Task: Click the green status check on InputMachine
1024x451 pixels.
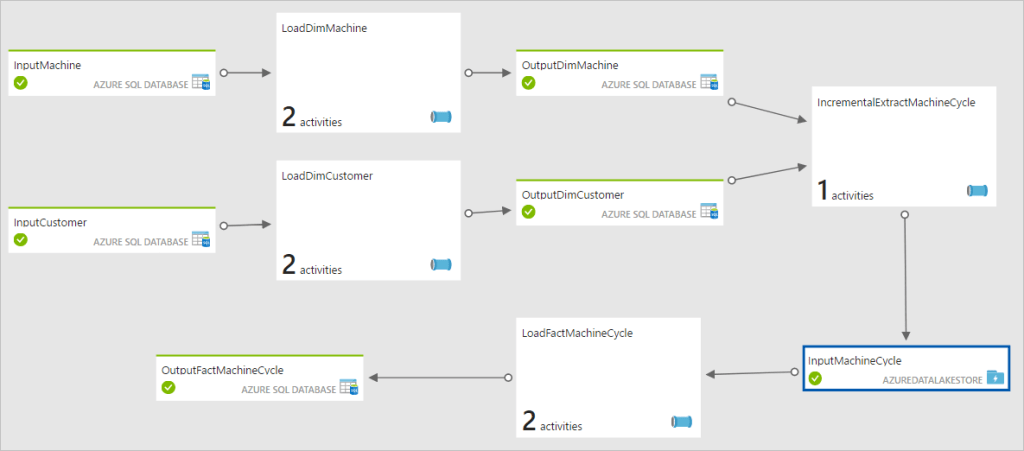Action: [x=21, y=83]
